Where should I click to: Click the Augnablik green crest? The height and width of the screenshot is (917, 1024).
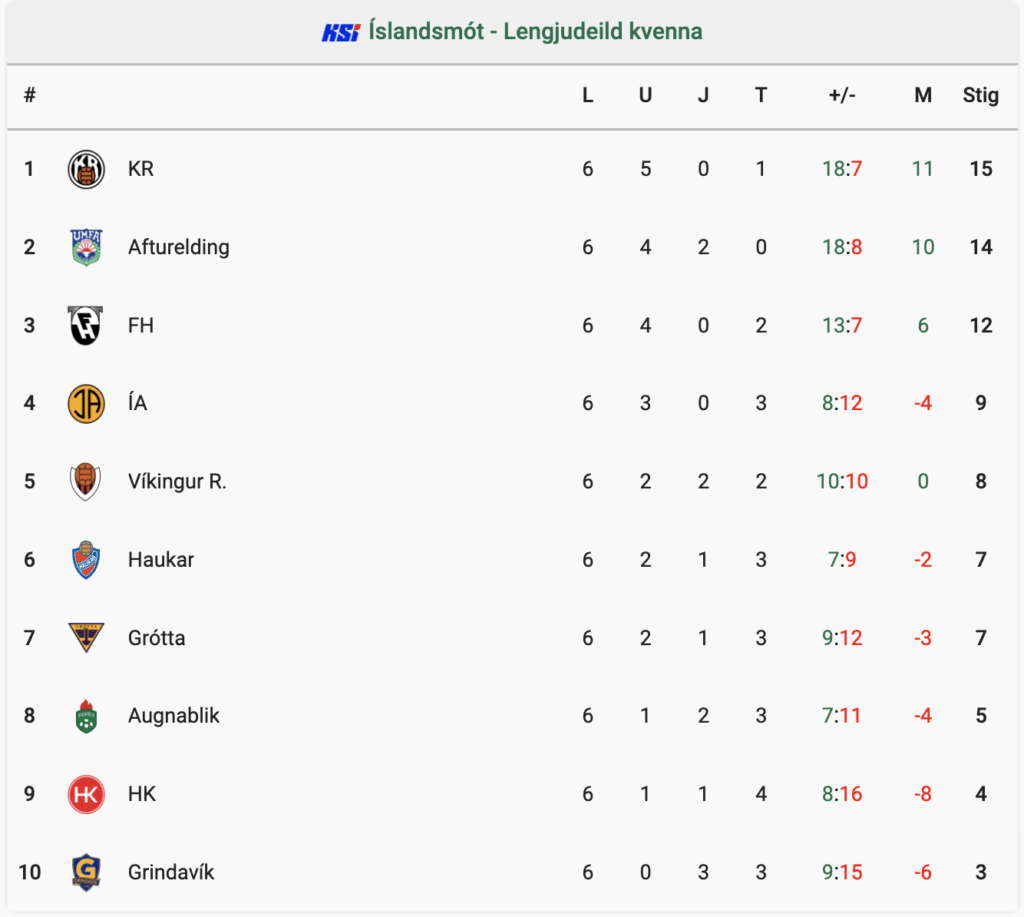(x=86, y=716)
